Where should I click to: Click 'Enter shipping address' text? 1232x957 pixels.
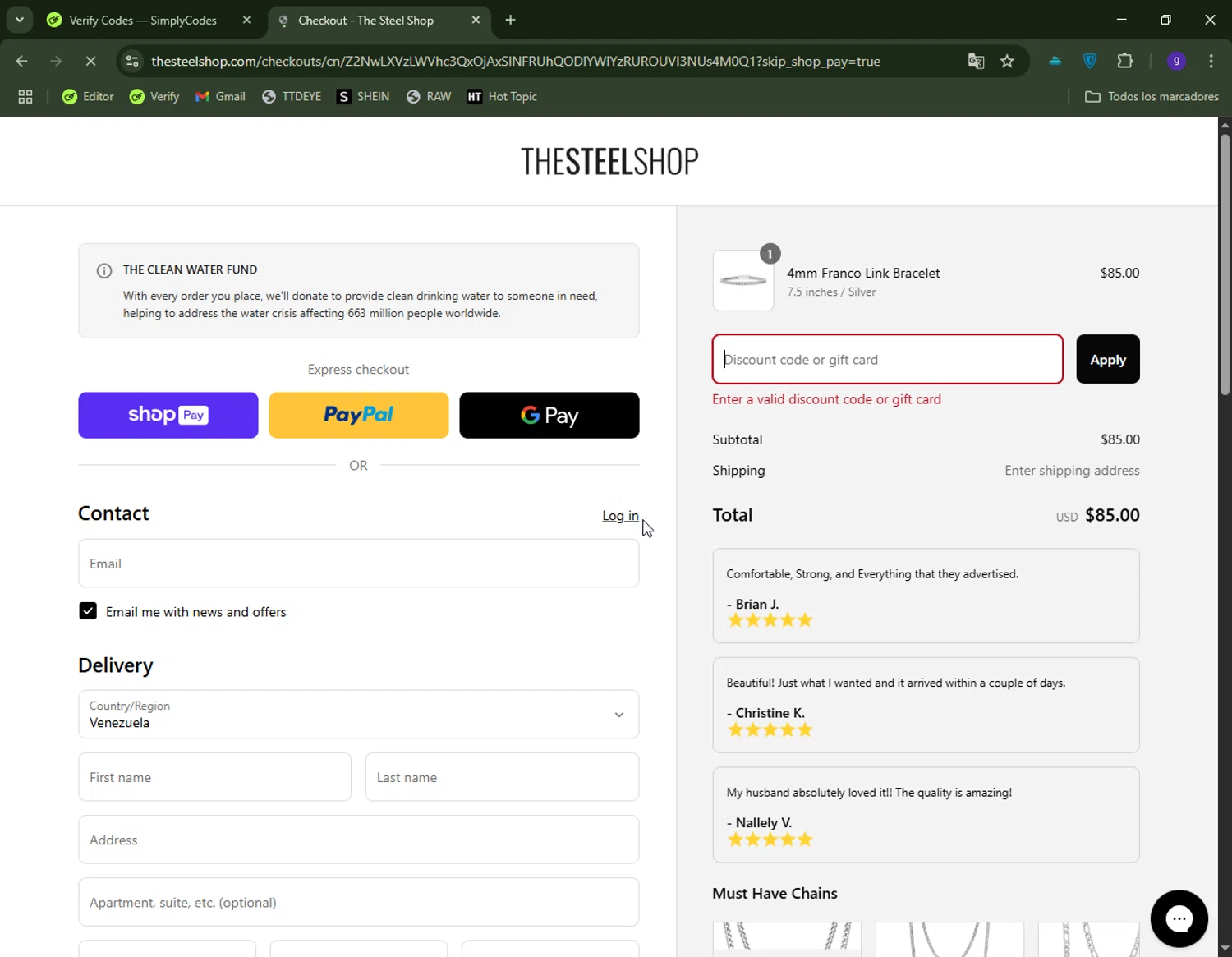[1072, 471]
